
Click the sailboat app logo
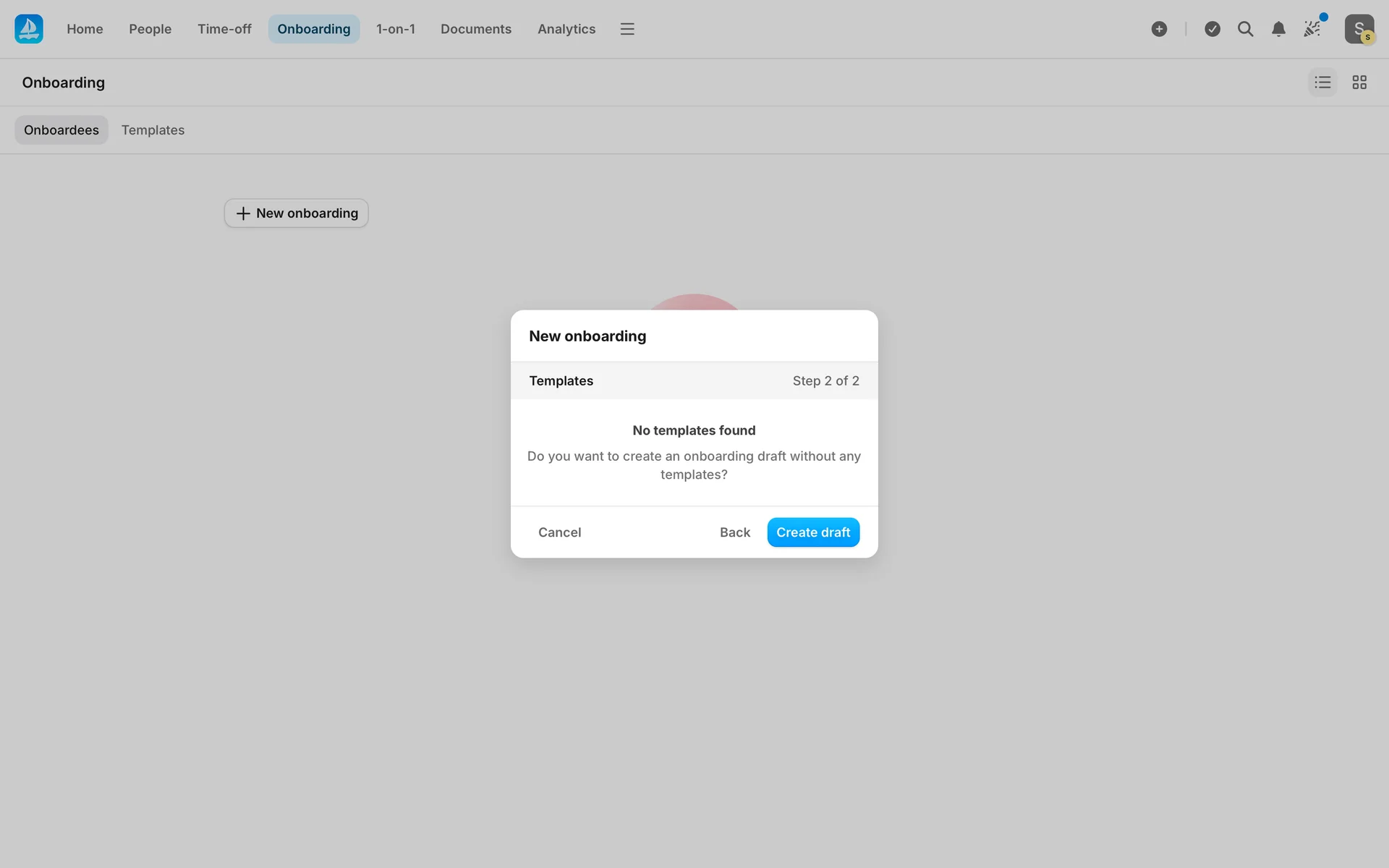[x=29, y=29]
